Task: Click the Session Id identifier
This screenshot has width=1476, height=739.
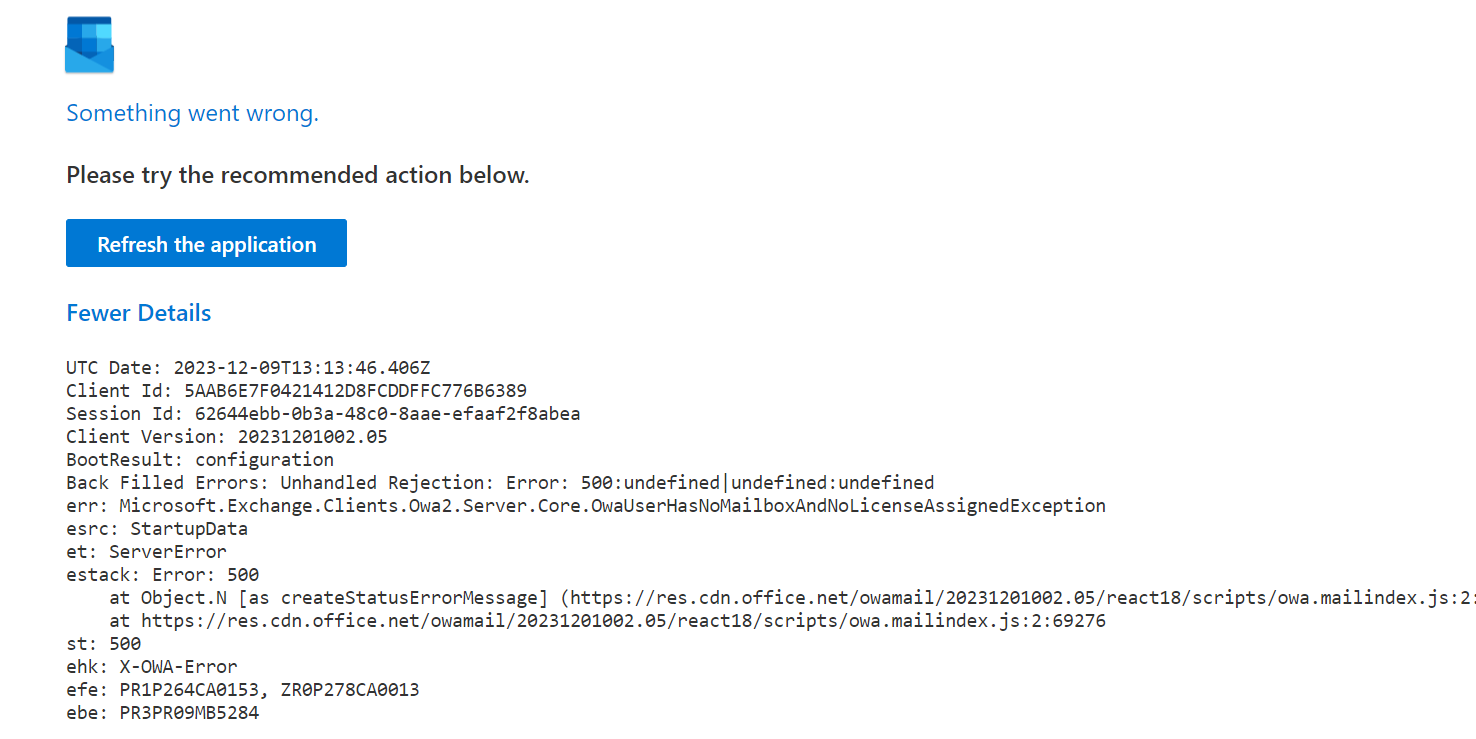Action: 390,413
